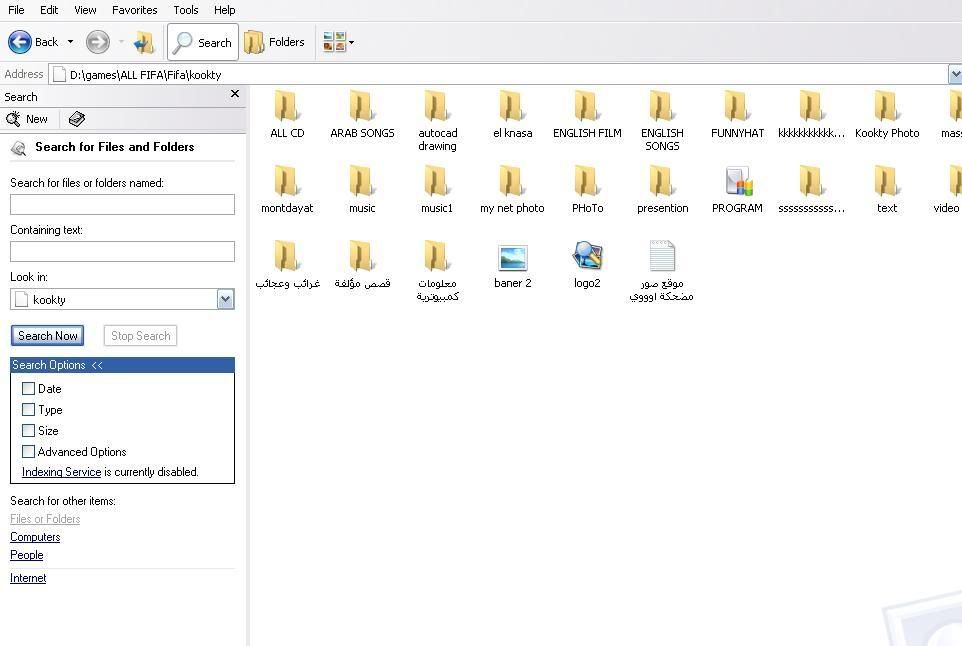This screenshot has width=962, height=646.
Task: Open the View menu
Action: [x=85, y=10]
